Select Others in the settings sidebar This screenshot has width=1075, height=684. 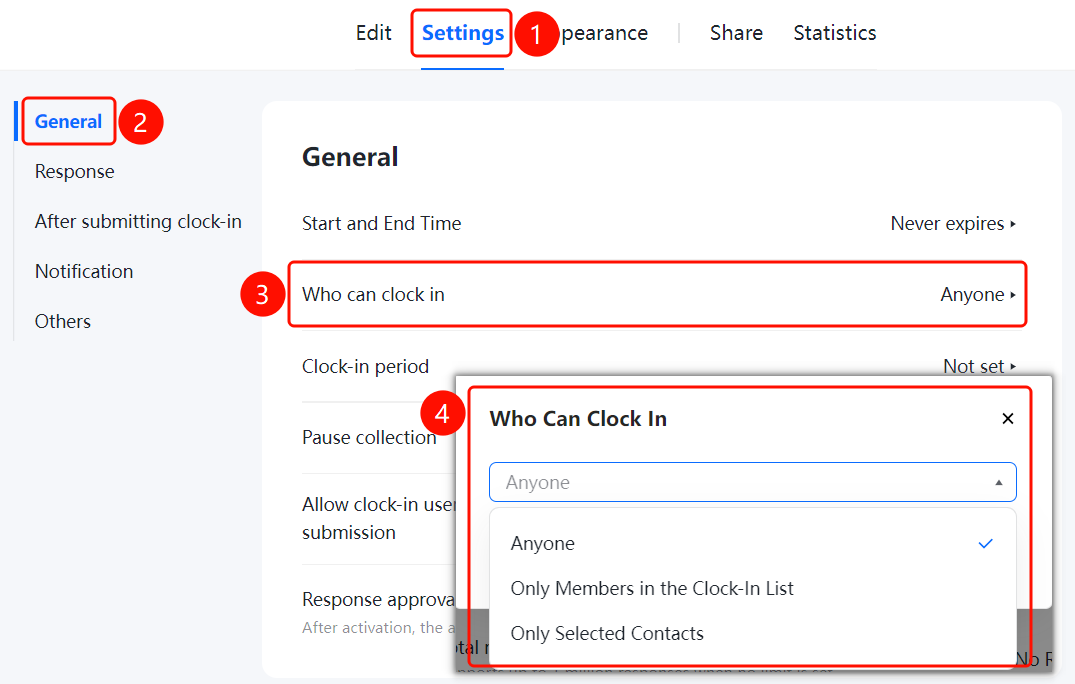coord(63,321)
